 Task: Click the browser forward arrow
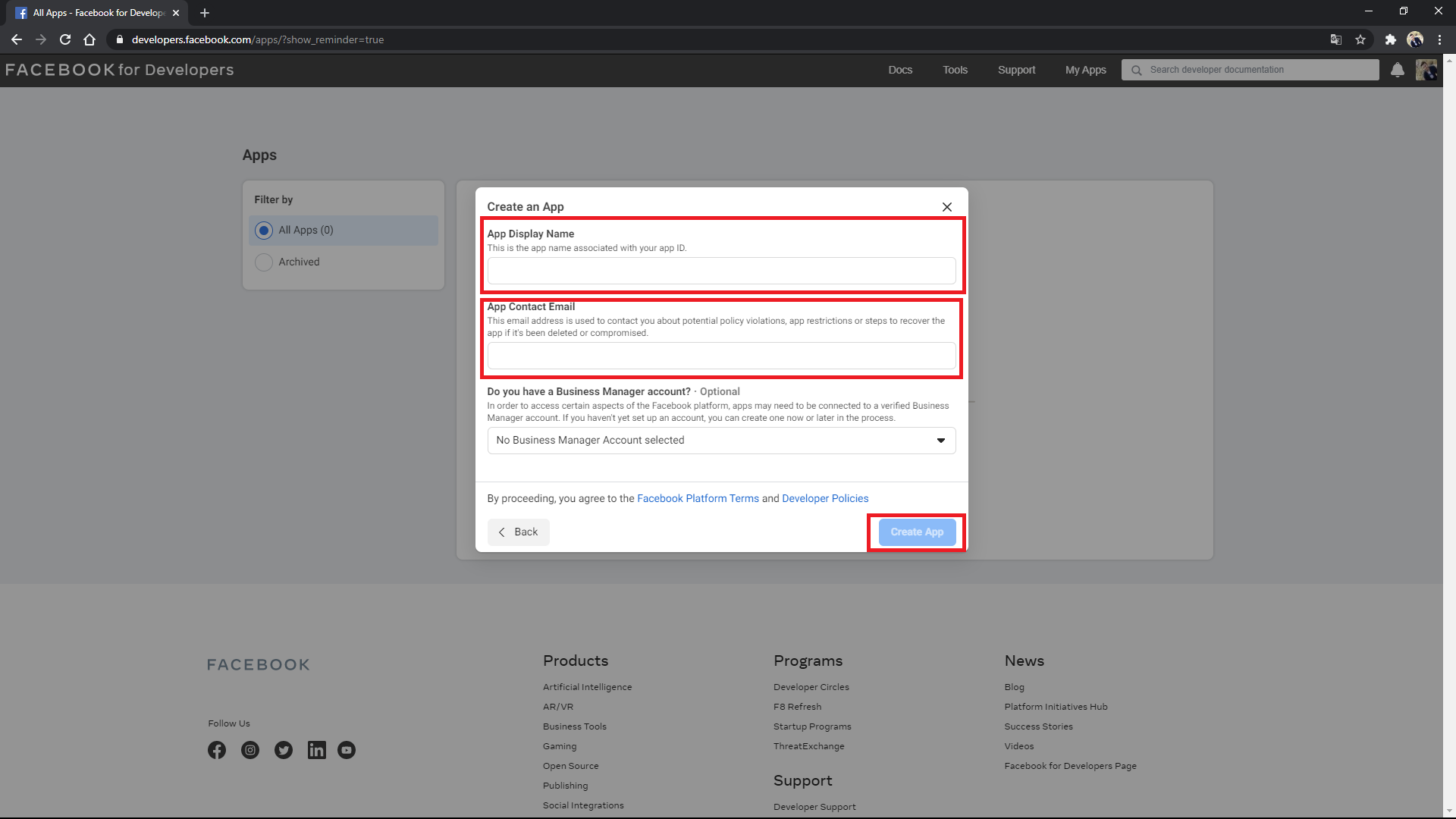click(x=41, y=39)
